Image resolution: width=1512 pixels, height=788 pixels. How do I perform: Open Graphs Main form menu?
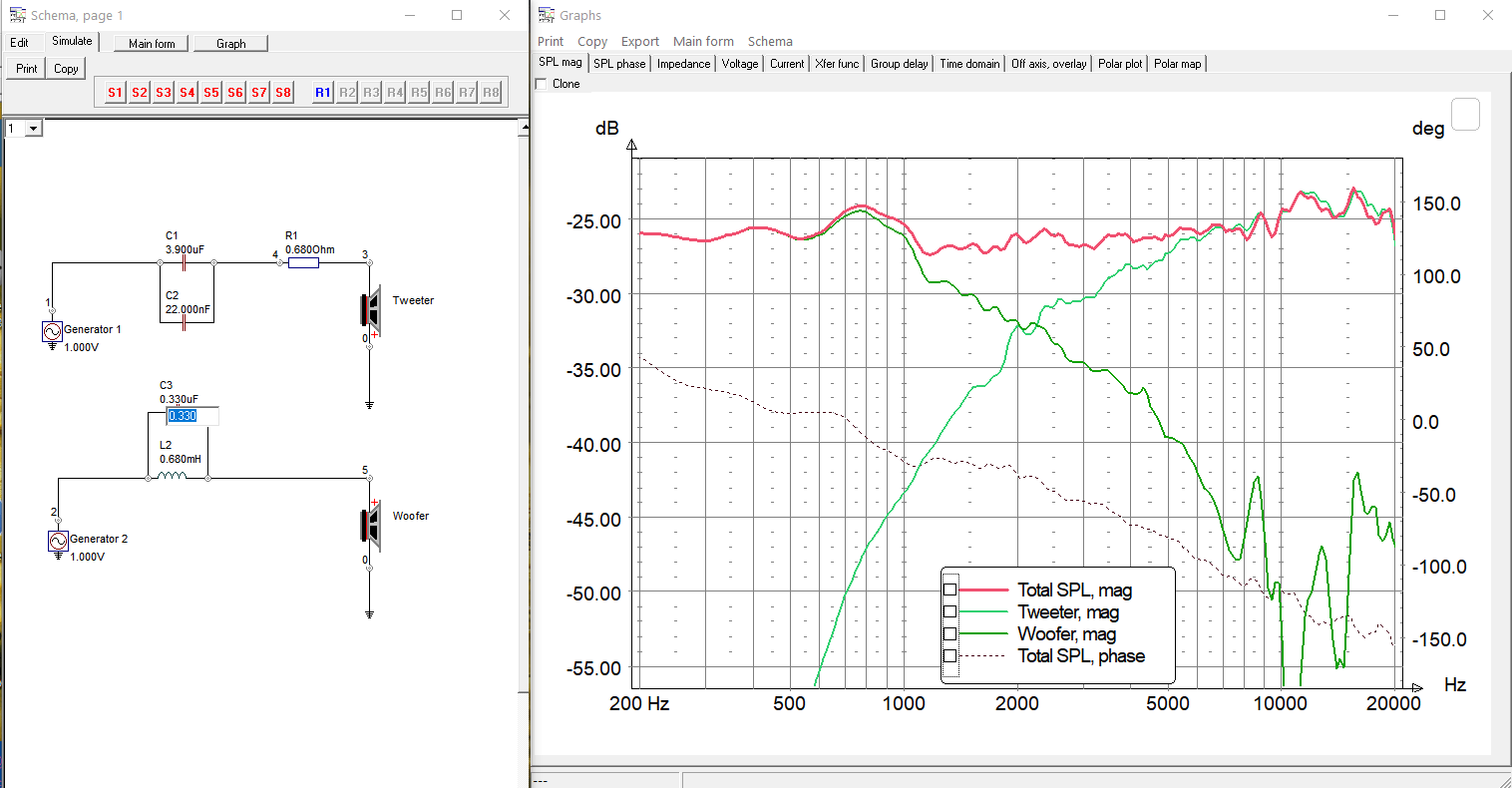click(x=703, y=42)
